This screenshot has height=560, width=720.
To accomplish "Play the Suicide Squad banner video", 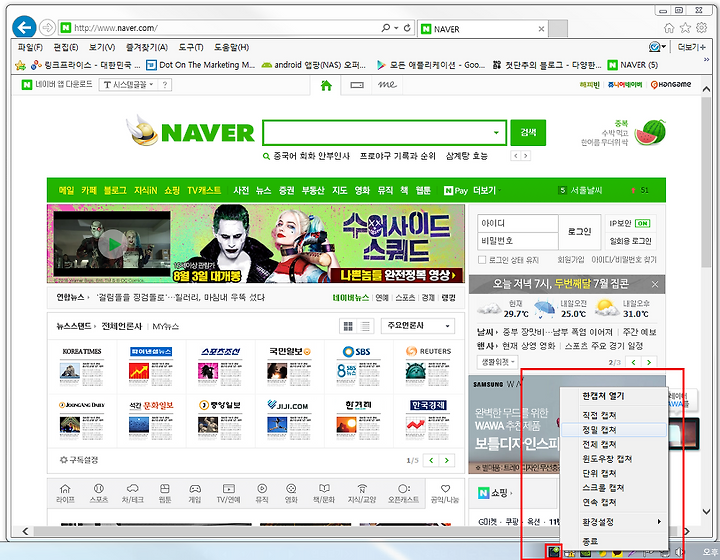I will (113, 244).
